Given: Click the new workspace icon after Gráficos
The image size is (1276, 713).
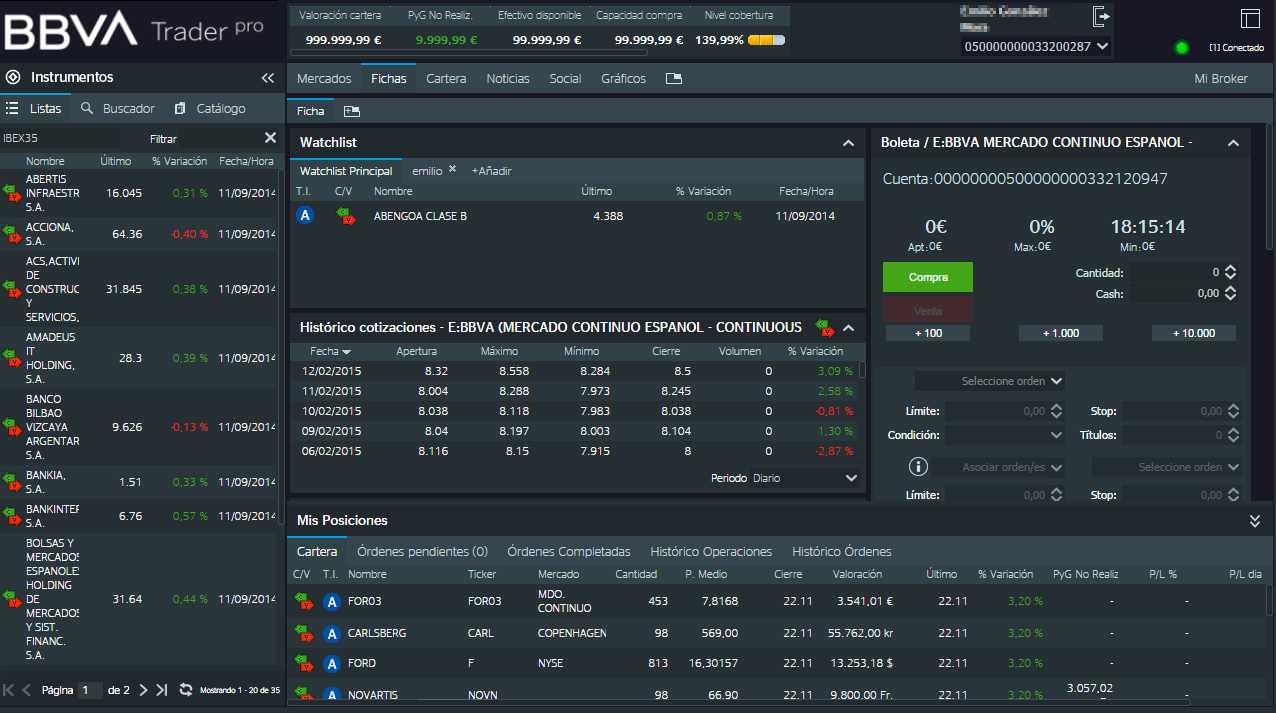Looking at the screenshot, I should [673, 79].
